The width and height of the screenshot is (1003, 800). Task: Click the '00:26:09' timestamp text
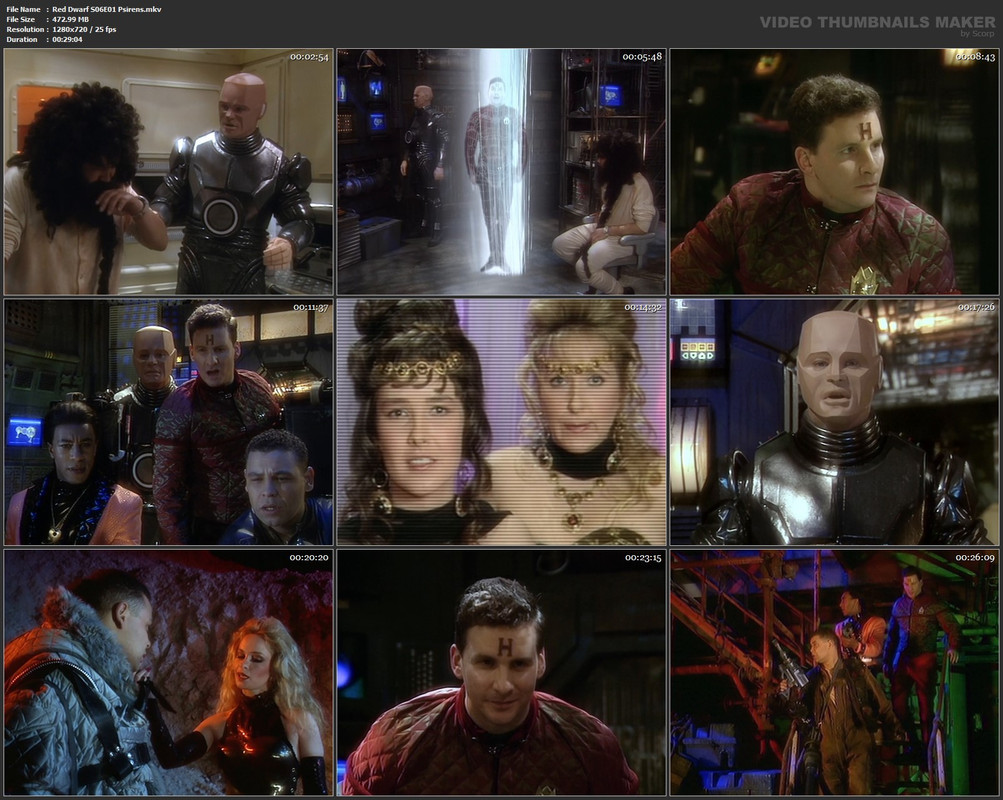click(975, 558)
